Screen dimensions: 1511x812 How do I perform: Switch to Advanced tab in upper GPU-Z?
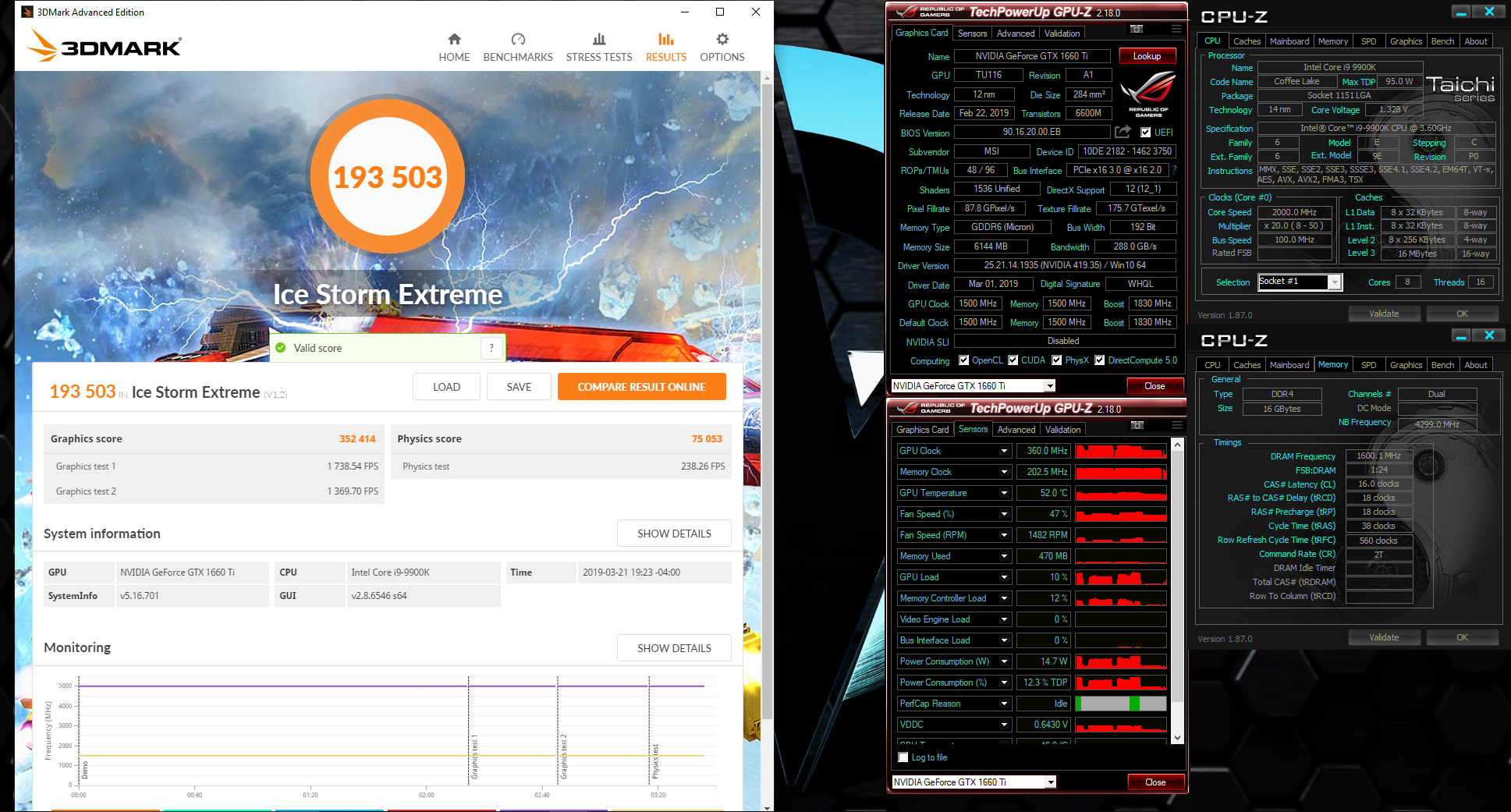pos(1016,34)
